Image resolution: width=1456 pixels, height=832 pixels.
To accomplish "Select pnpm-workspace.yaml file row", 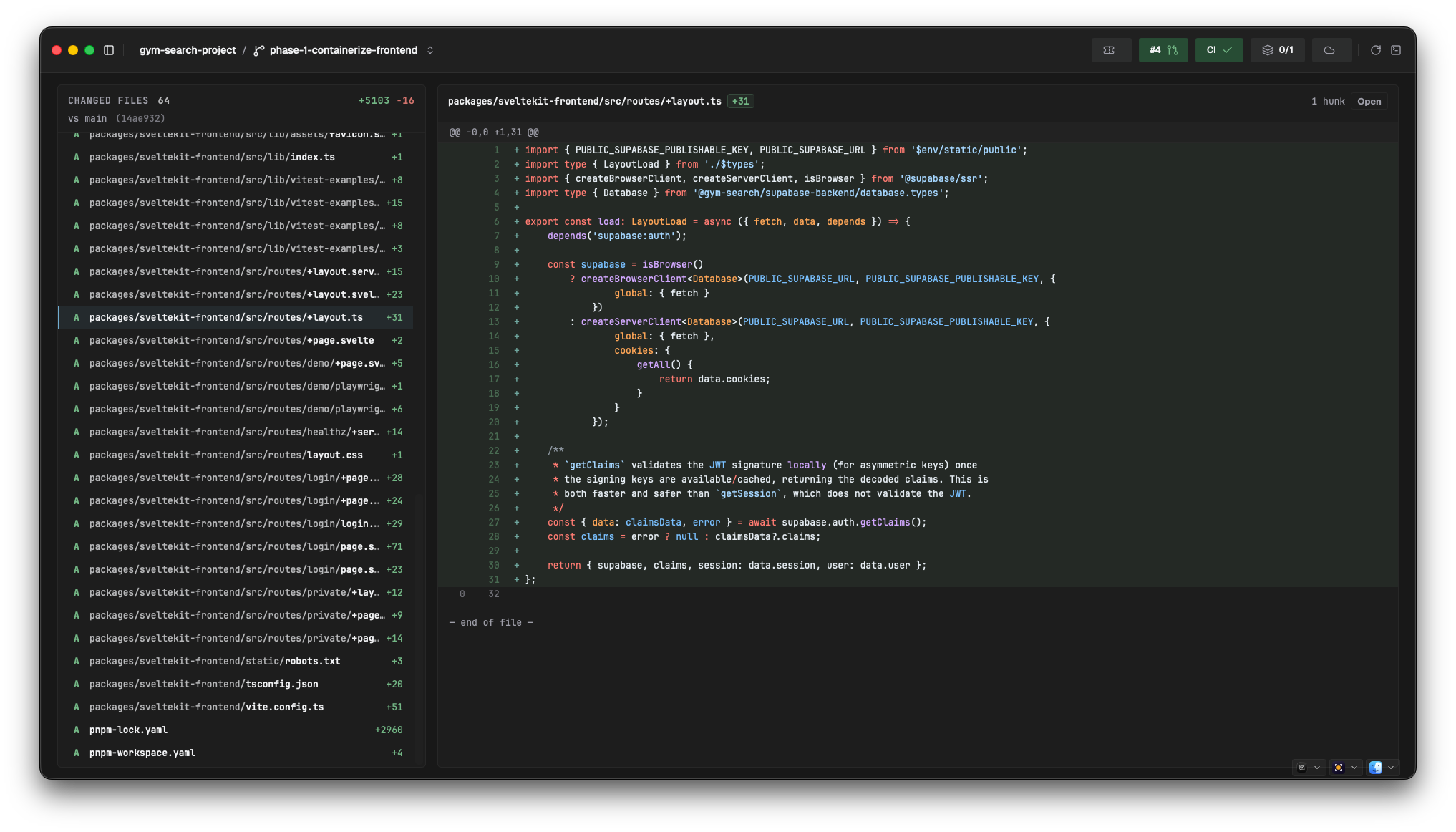I will click(236, 753).
